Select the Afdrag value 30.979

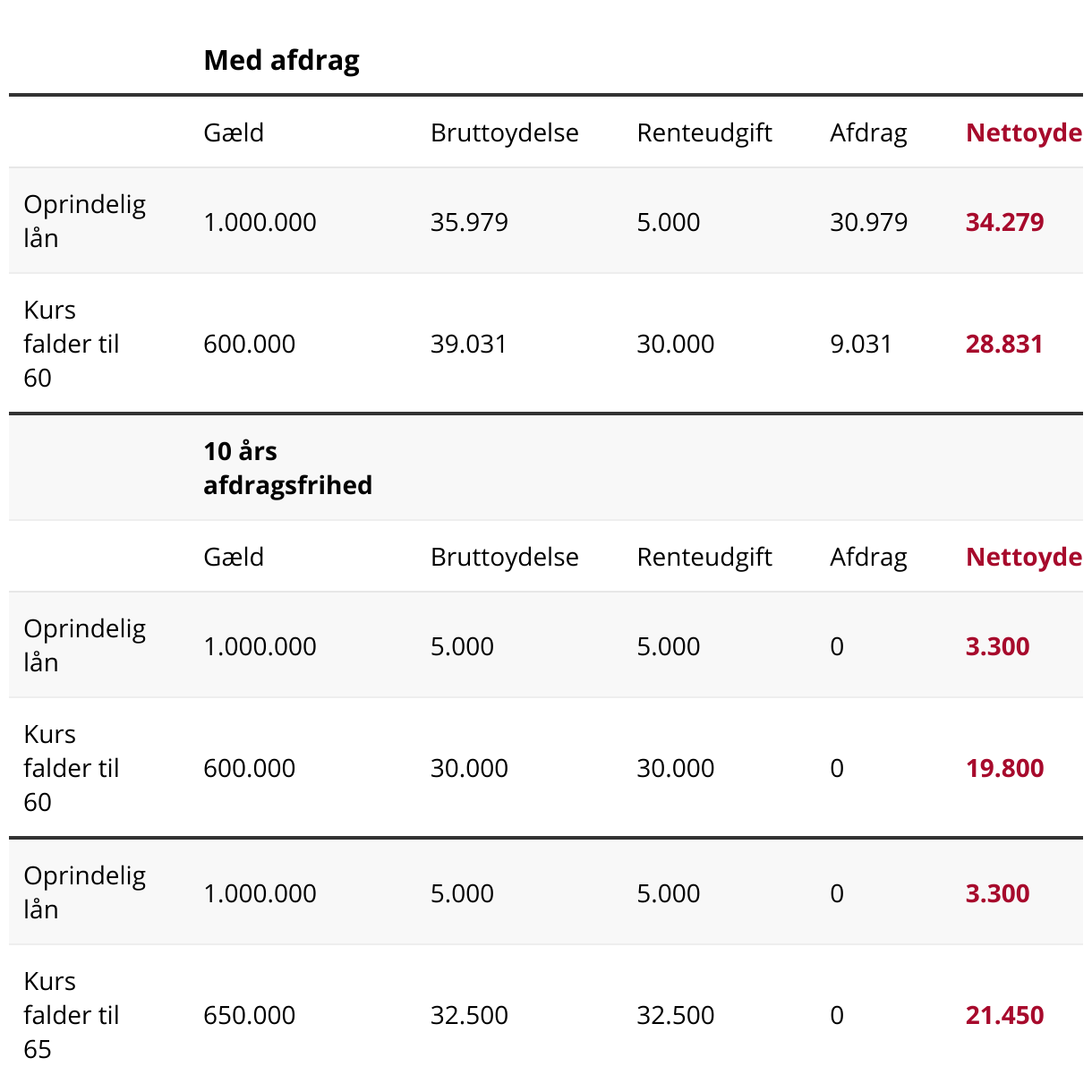click(x=868, y=222)
